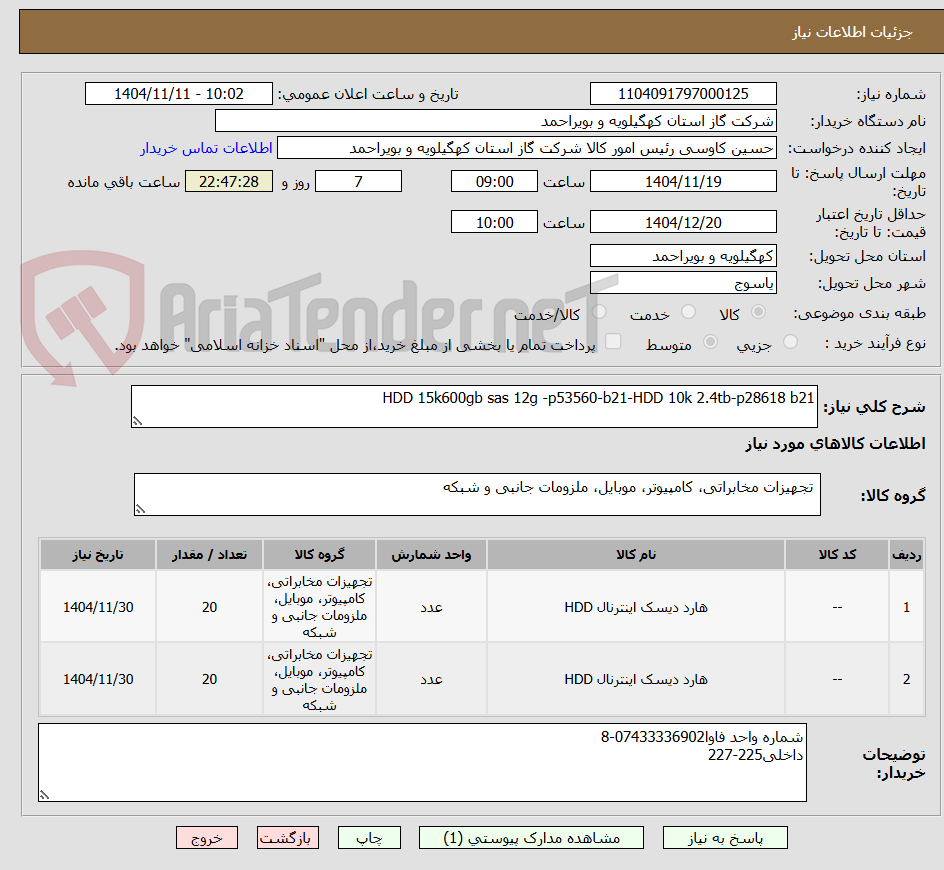Click row 1 date cell 1404/11/30
944x870 pixels.
point(98,607)
